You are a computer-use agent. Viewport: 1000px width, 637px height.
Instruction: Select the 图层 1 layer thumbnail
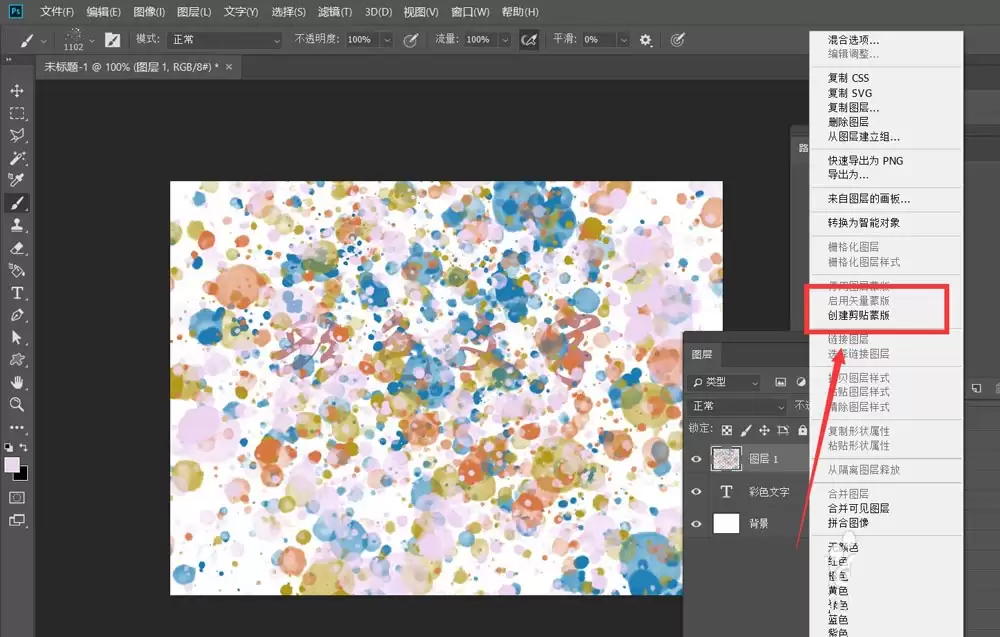click(726, 459)
